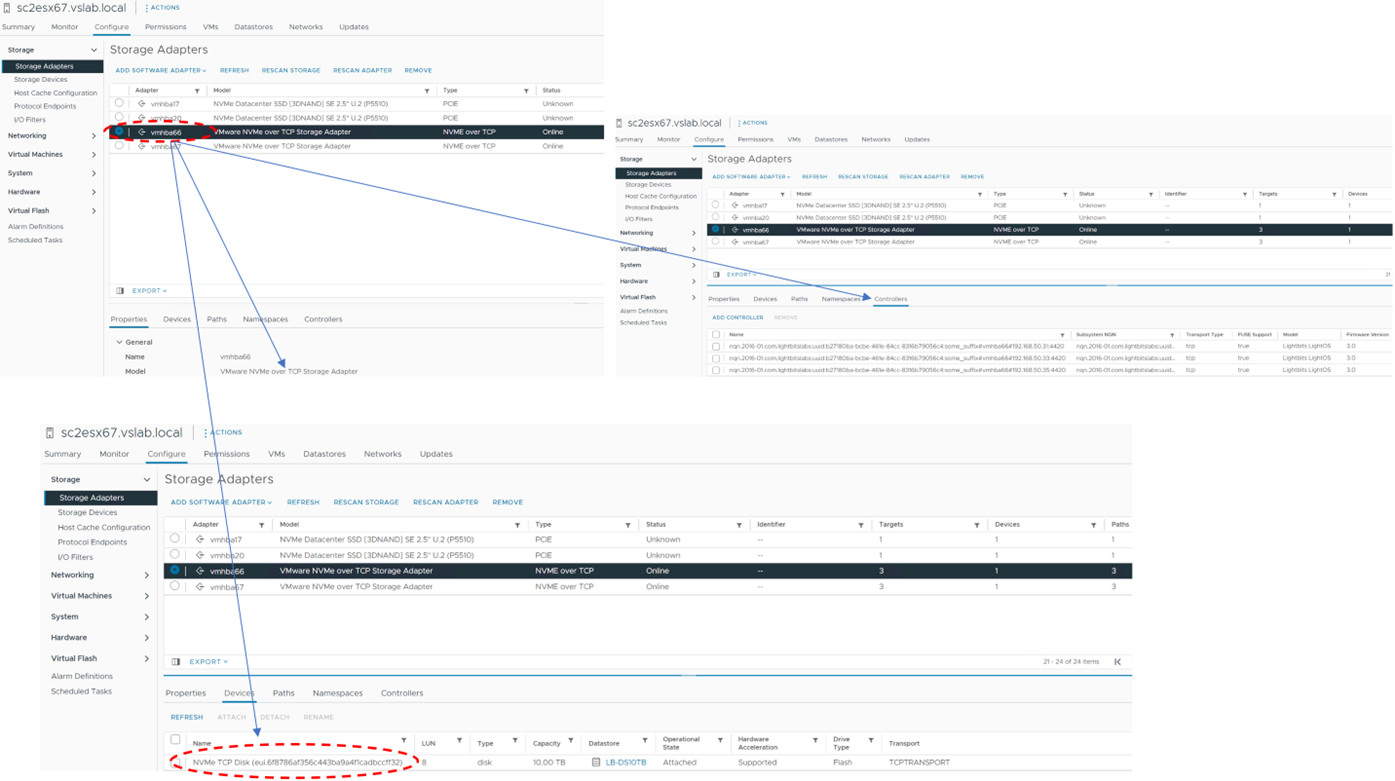Screen dimensions: 1395x781
Task: Click Remove in the Devices view adapter toolbar
Action: point(508,503)
